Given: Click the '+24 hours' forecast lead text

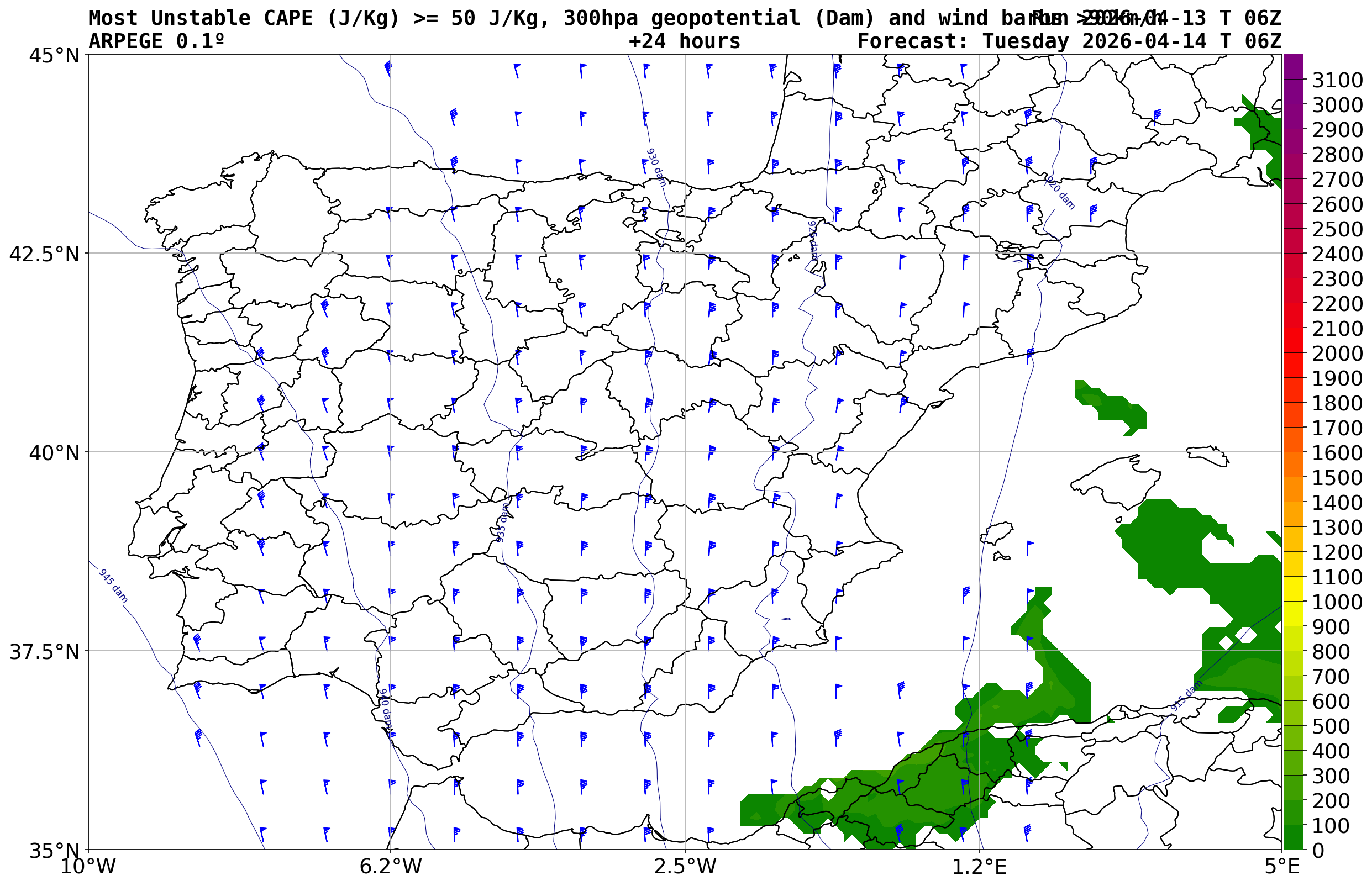Looking at the screenshot, I should (x=684, y=41).
